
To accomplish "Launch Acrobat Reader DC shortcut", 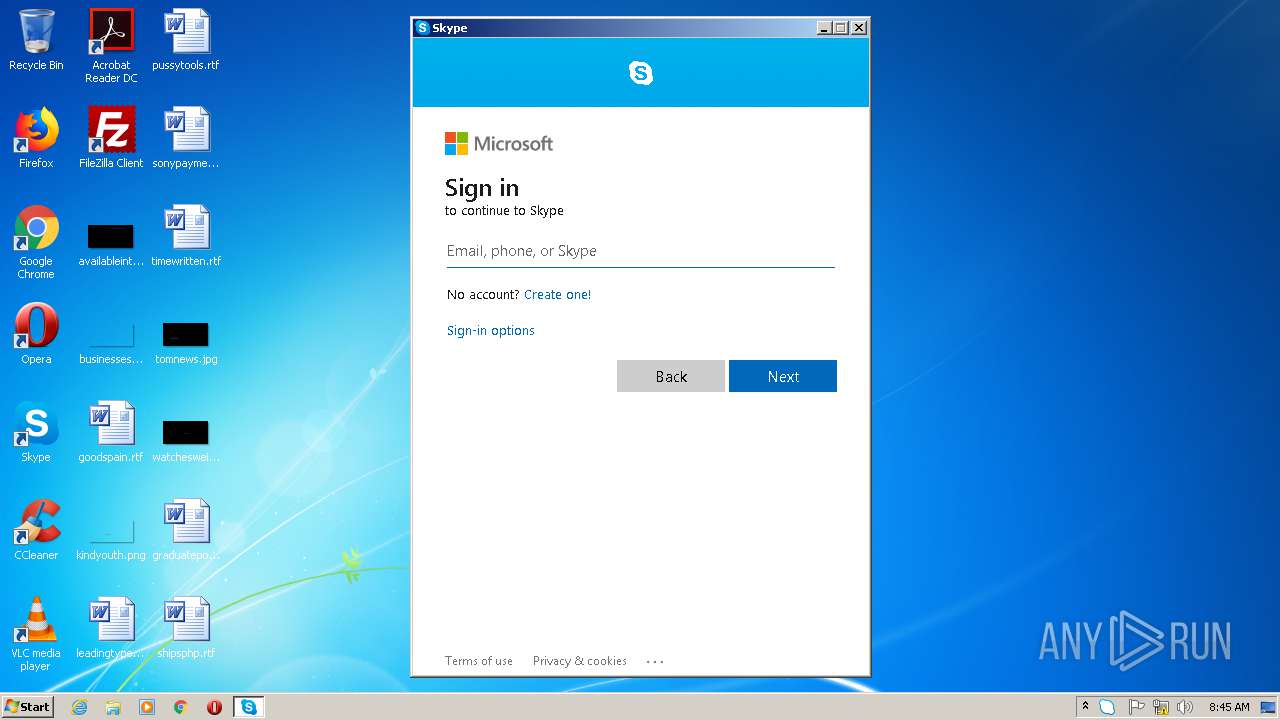I will click(x=111, y=46).
